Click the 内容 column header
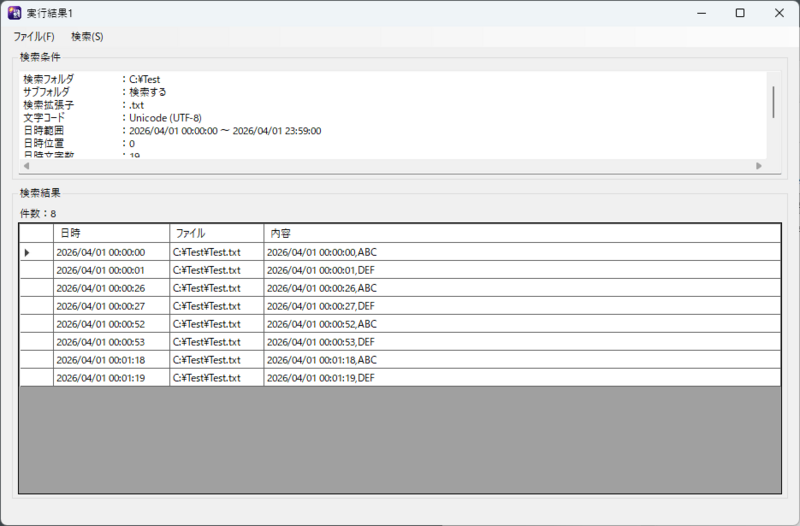Image resolution: width=800 pixels, height=526 pixels. coord(522,233)
